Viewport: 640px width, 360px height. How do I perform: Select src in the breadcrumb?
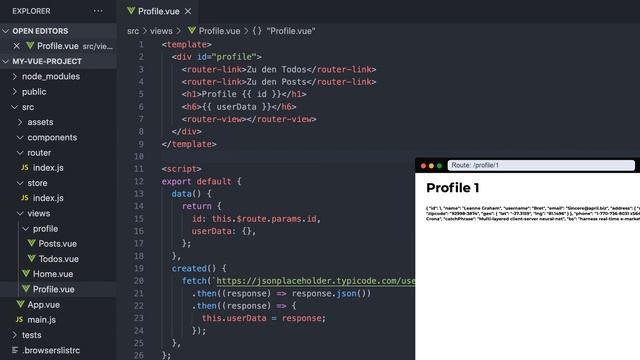point(133,31)
